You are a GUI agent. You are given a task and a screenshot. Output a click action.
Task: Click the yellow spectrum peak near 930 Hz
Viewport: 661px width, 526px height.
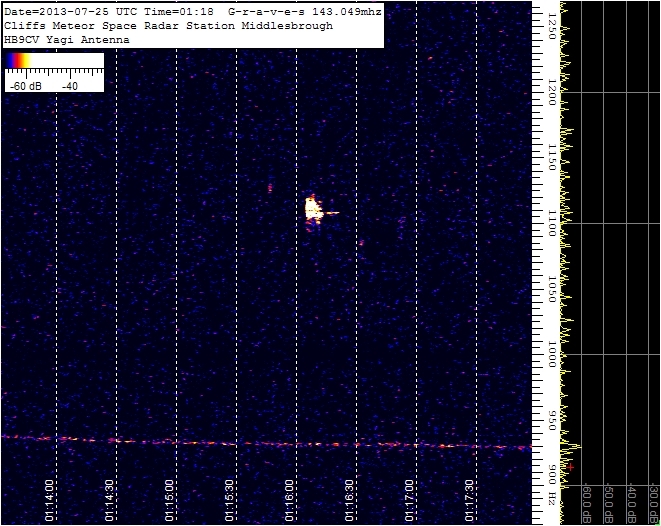tap(574, 446)
